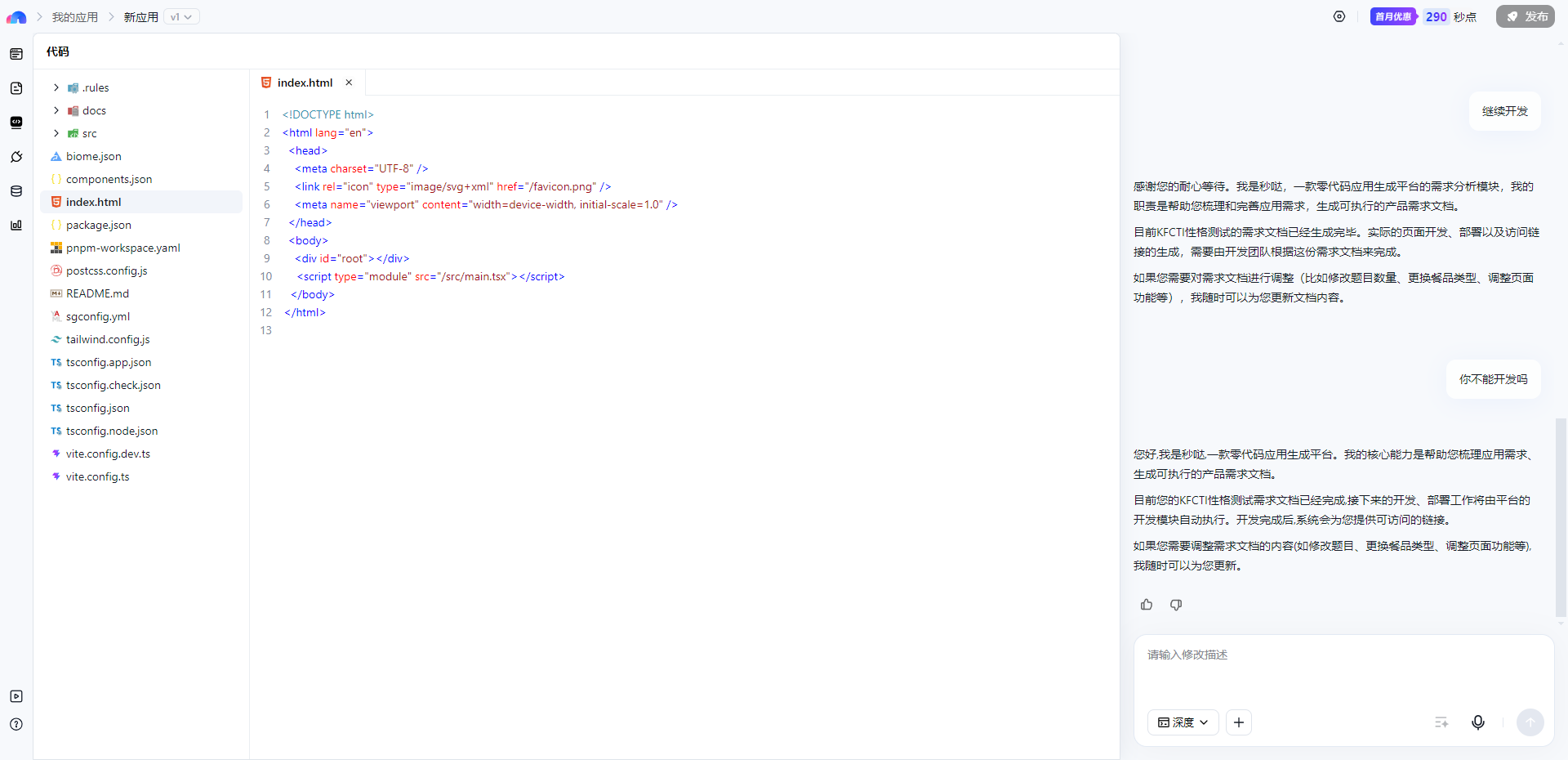Open vite.config.ts in file tree
Screen dimensions: 1568x760
tap(141, 476)
